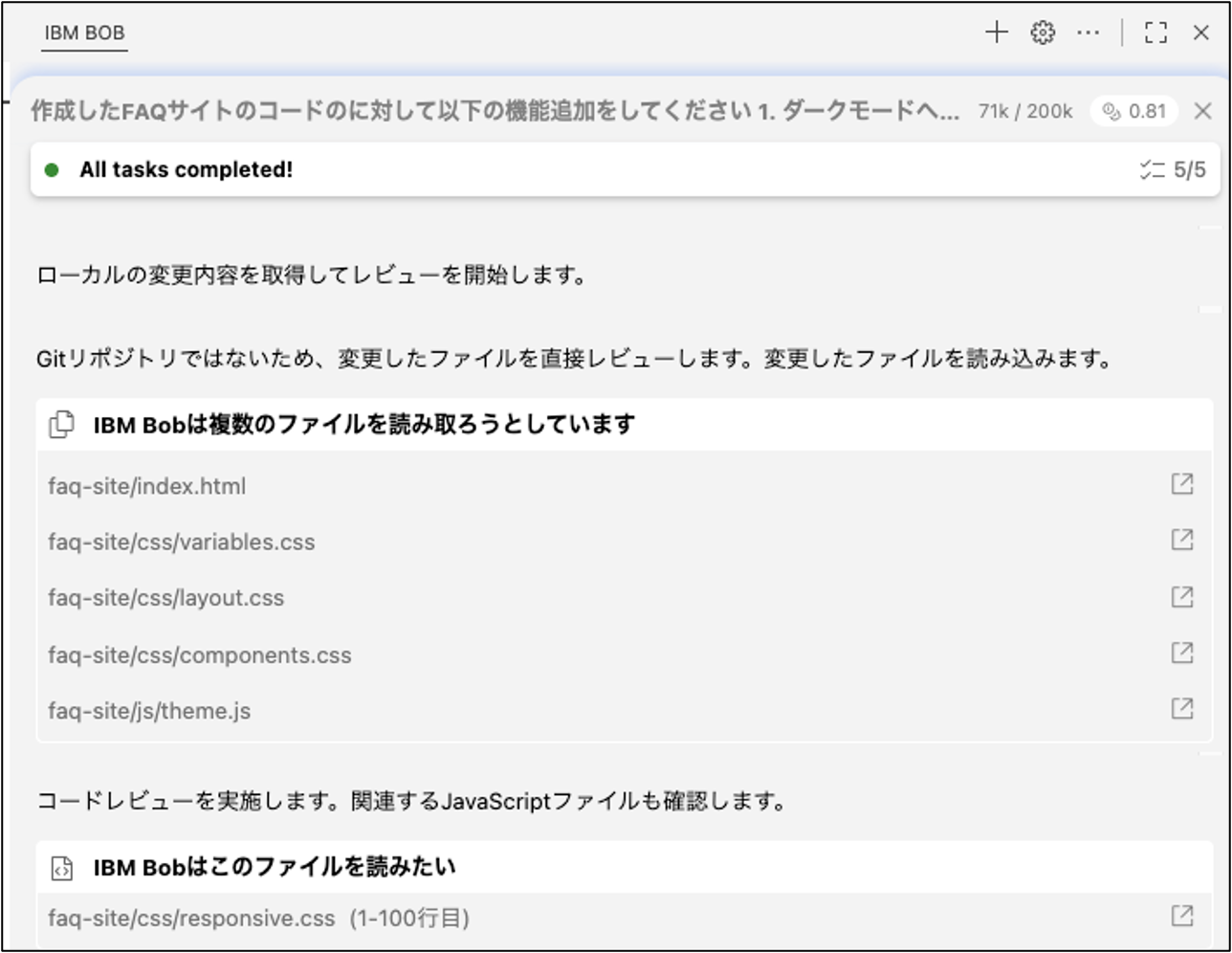
Task: Click the faq-site/css/layout.css file path
Action: tap(166, 598)
